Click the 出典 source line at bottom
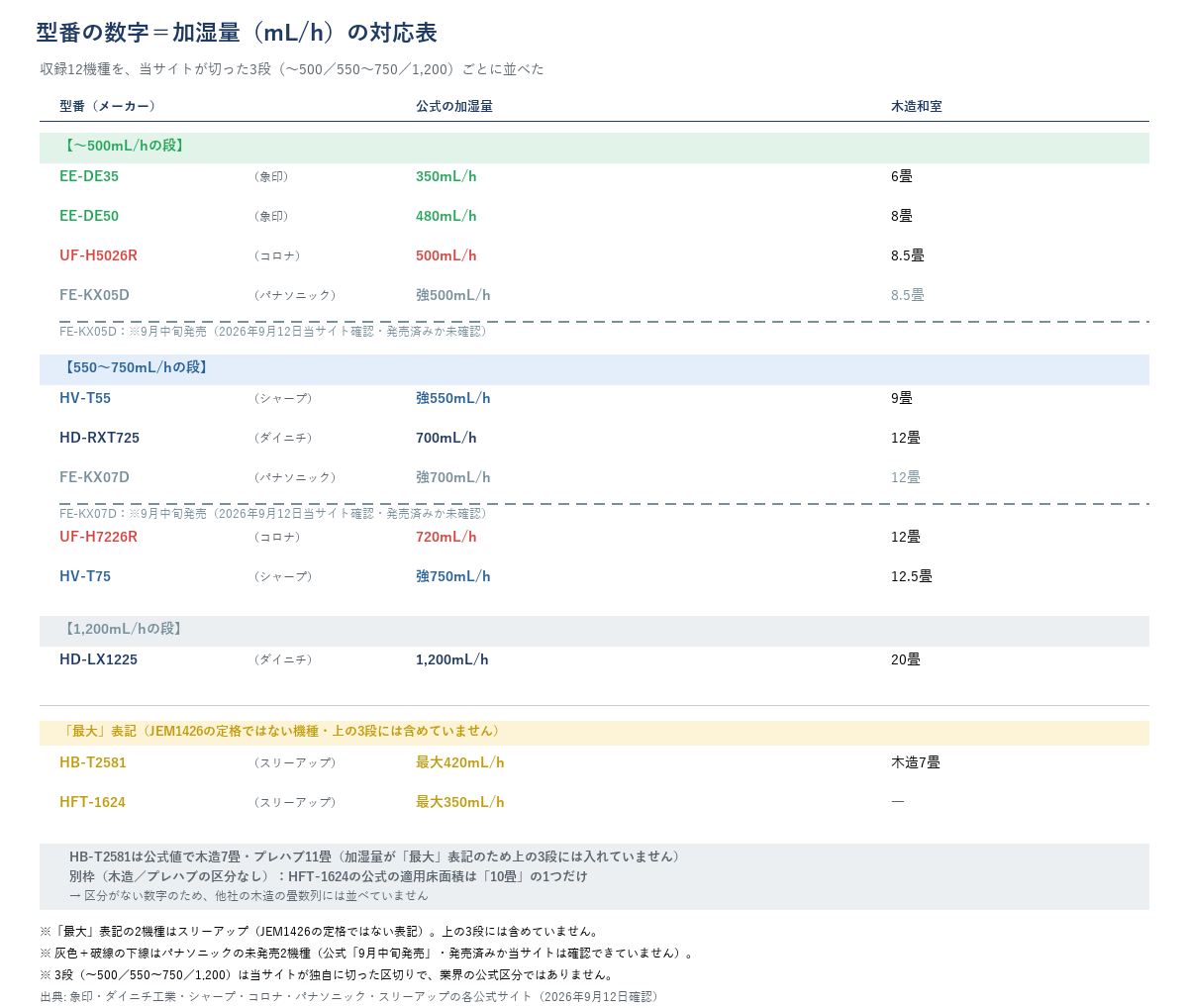The height and width of the screenshot is (1008, 1188). (x=351, y=996)
